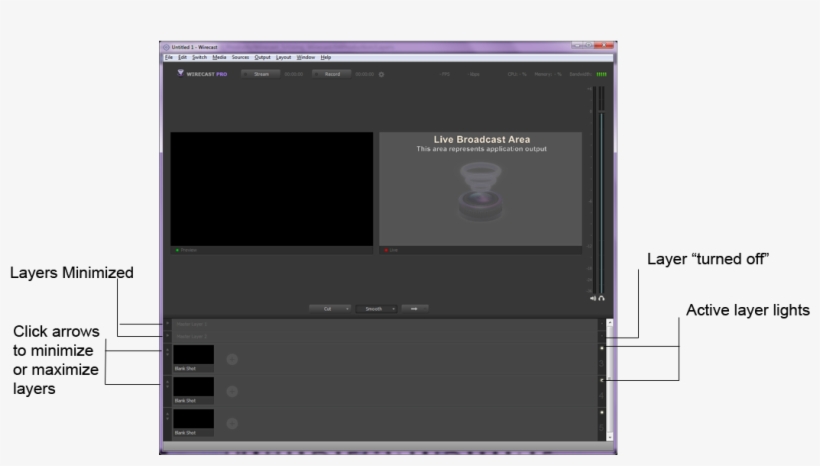The height and width of the screenshot is (466, 820).
Task: Click the speaker mute icon by the audio meter
Action: click(x=594, y=298)
